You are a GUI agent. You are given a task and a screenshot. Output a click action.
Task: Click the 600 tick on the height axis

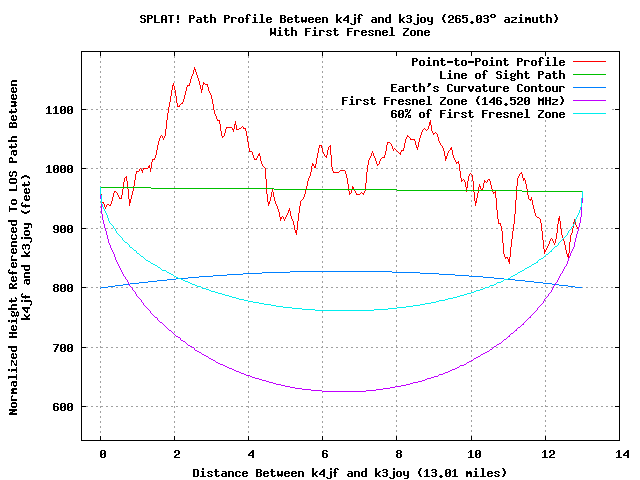tap(63, 407)
